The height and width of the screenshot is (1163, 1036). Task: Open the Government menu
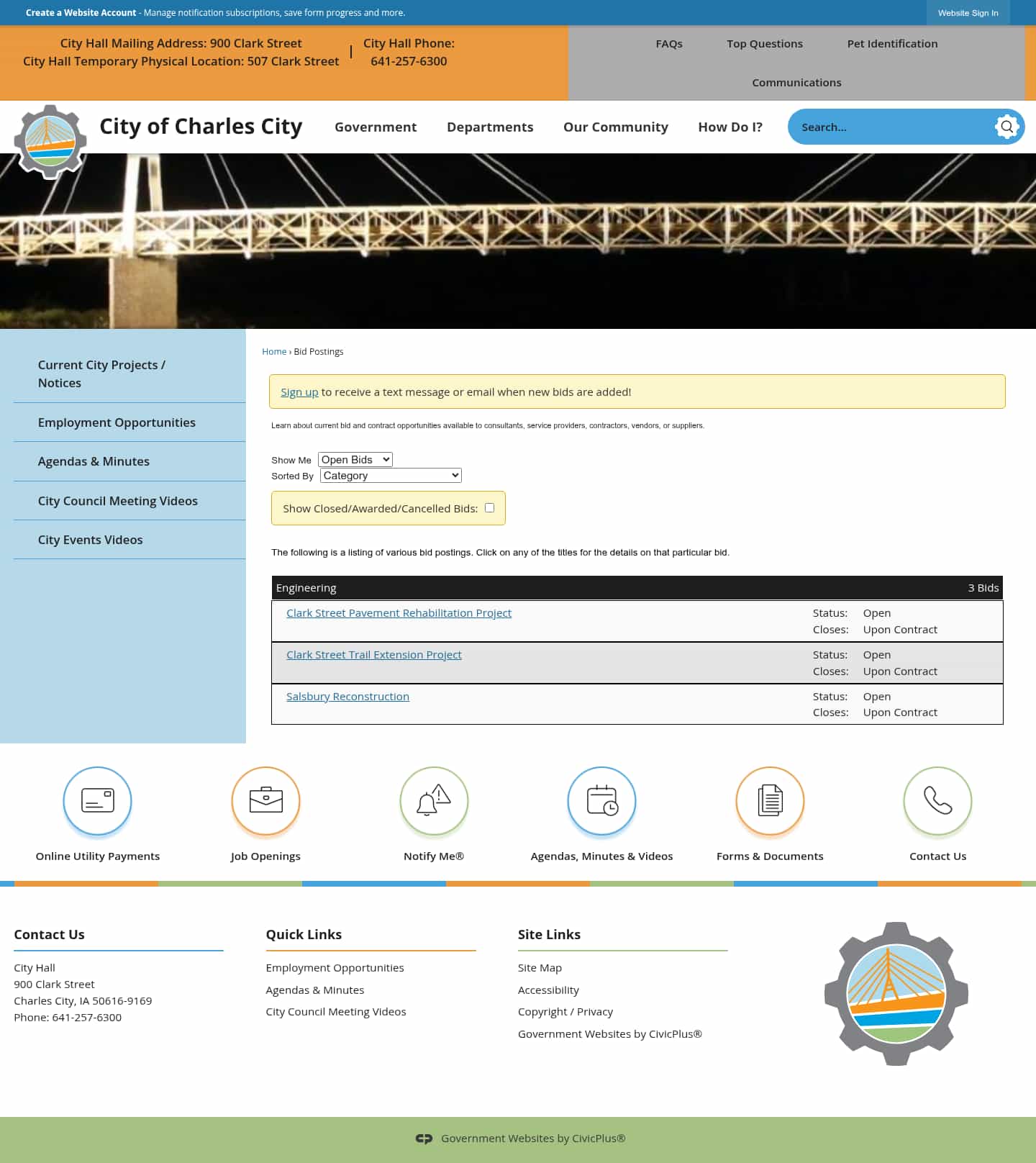click(x=376, y=127)
